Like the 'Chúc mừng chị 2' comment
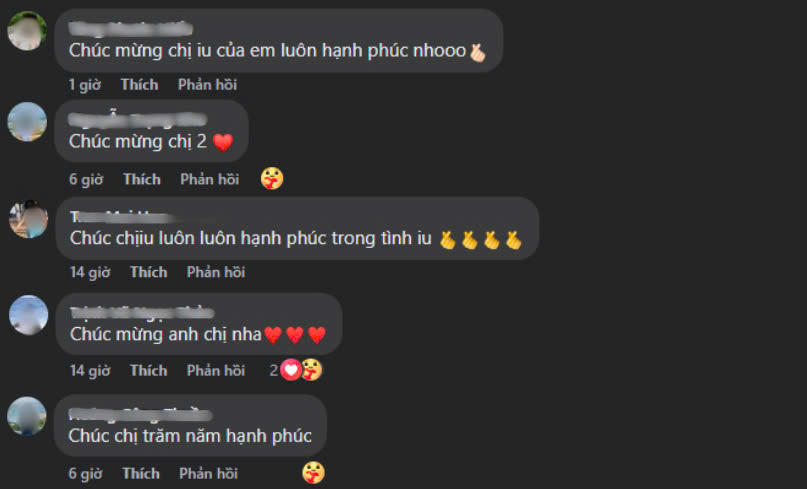 click(142, 179)
